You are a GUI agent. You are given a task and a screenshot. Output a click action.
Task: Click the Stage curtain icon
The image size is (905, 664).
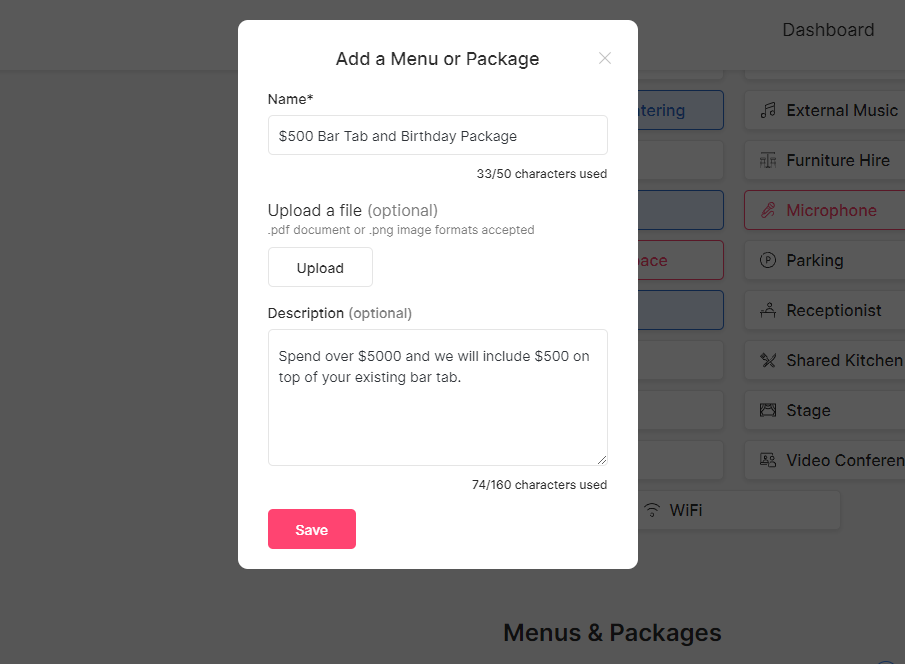coord(768,411)
